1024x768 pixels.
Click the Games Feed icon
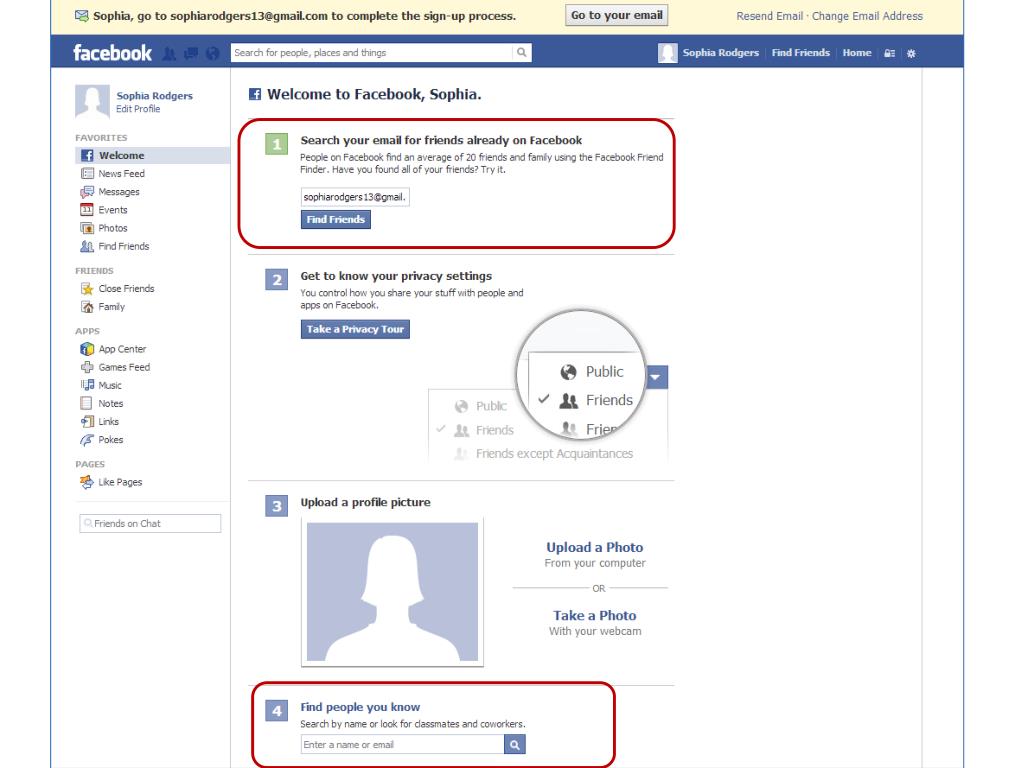click(87, 368)
